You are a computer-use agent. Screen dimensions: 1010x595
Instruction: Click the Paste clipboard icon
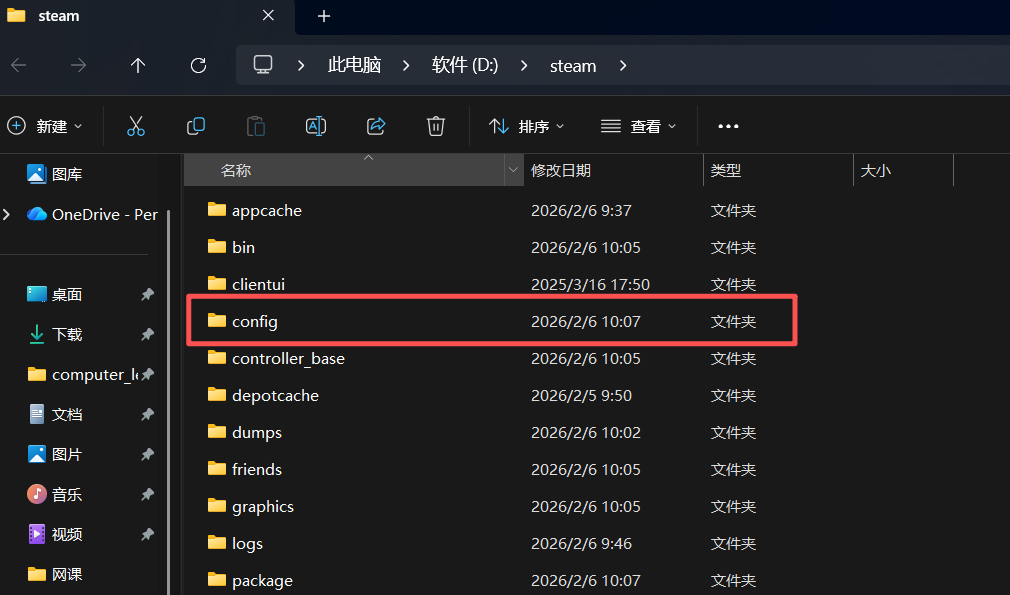(x=256, y=126)
